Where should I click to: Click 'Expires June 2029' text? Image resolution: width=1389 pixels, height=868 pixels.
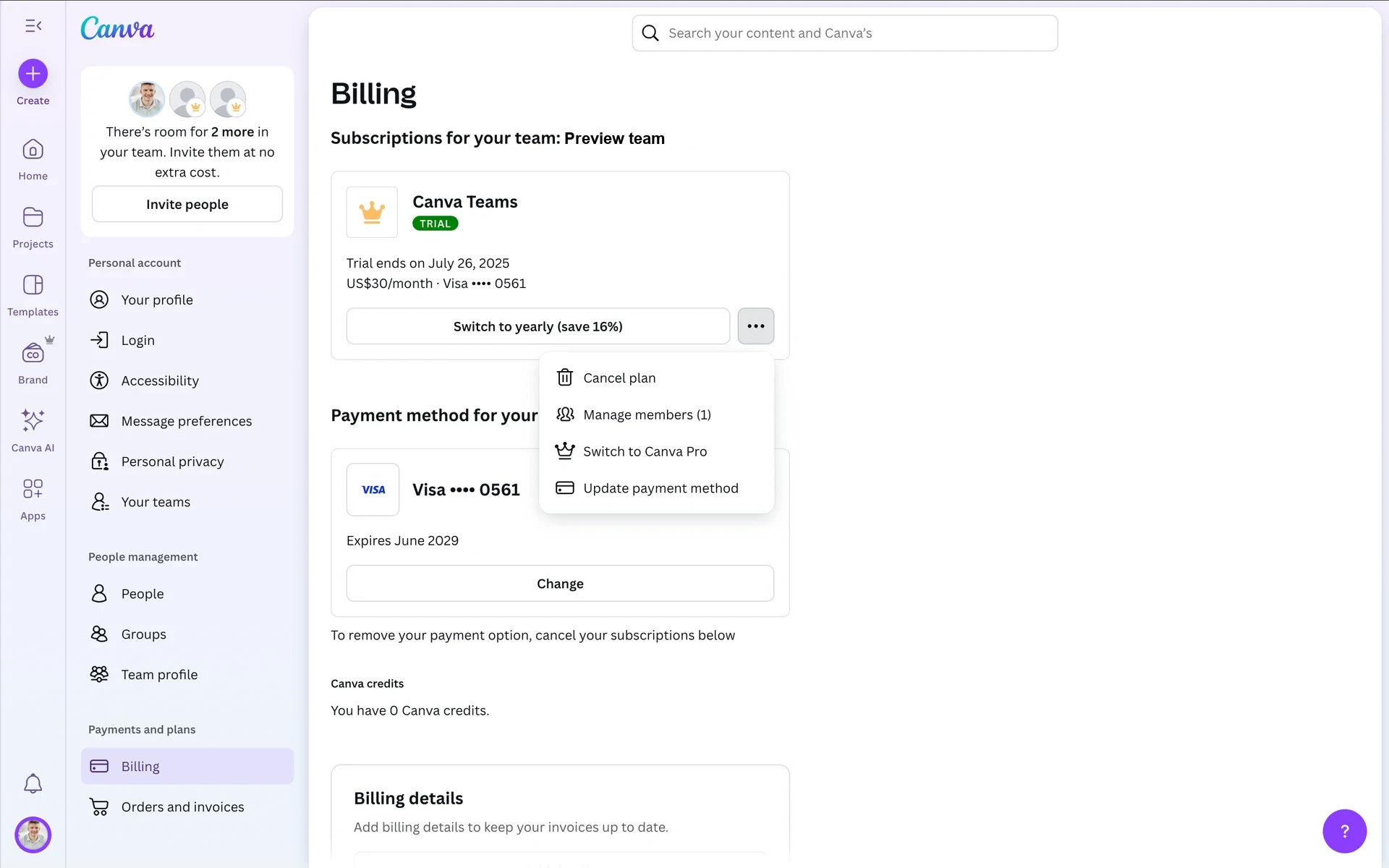tap(402, 540)
